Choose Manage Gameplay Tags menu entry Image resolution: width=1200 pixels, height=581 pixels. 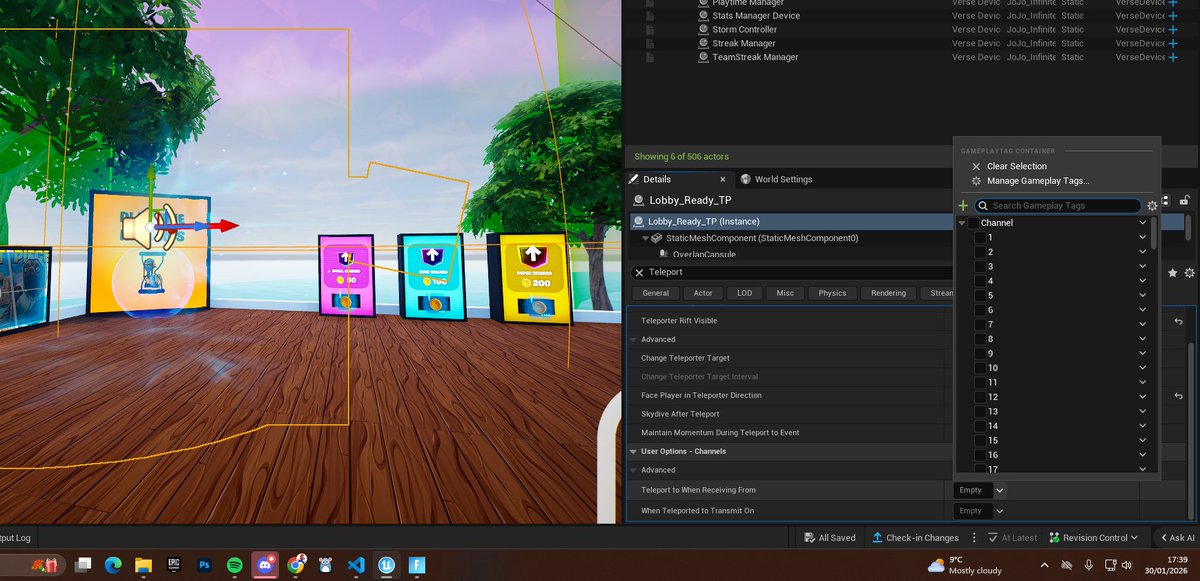pos(1038,181)
